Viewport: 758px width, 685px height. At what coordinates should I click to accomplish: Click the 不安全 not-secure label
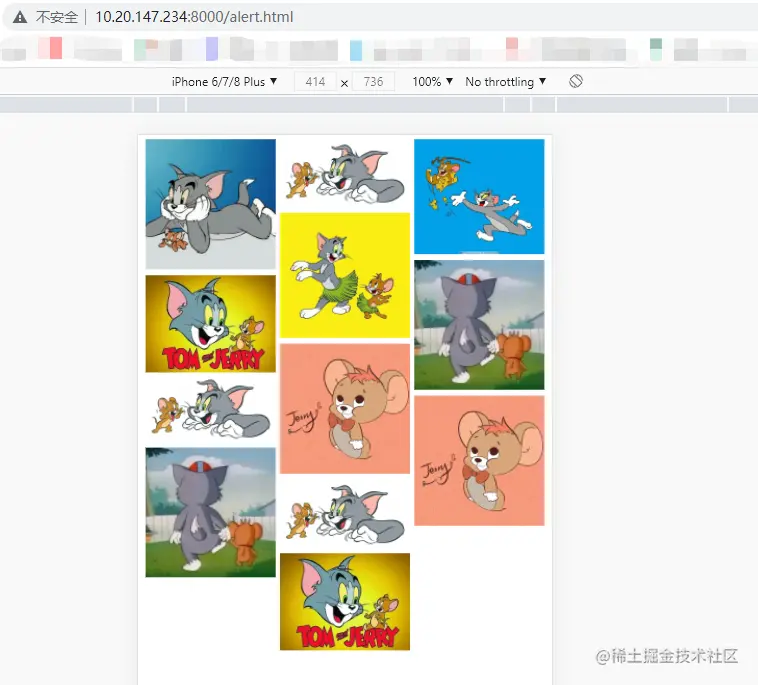[x=57, y=17]
